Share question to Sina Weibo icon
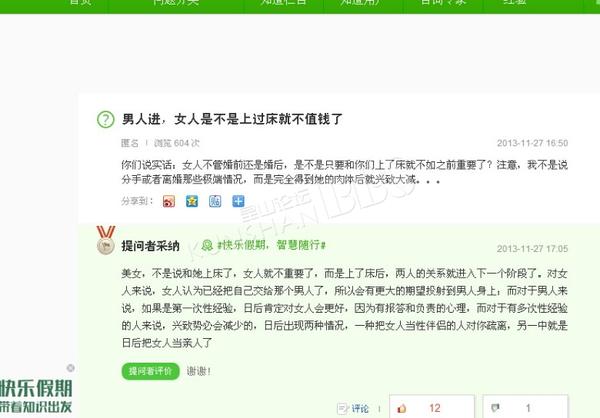This screenshot has height=418, width=600. click(x=169, y=201)
